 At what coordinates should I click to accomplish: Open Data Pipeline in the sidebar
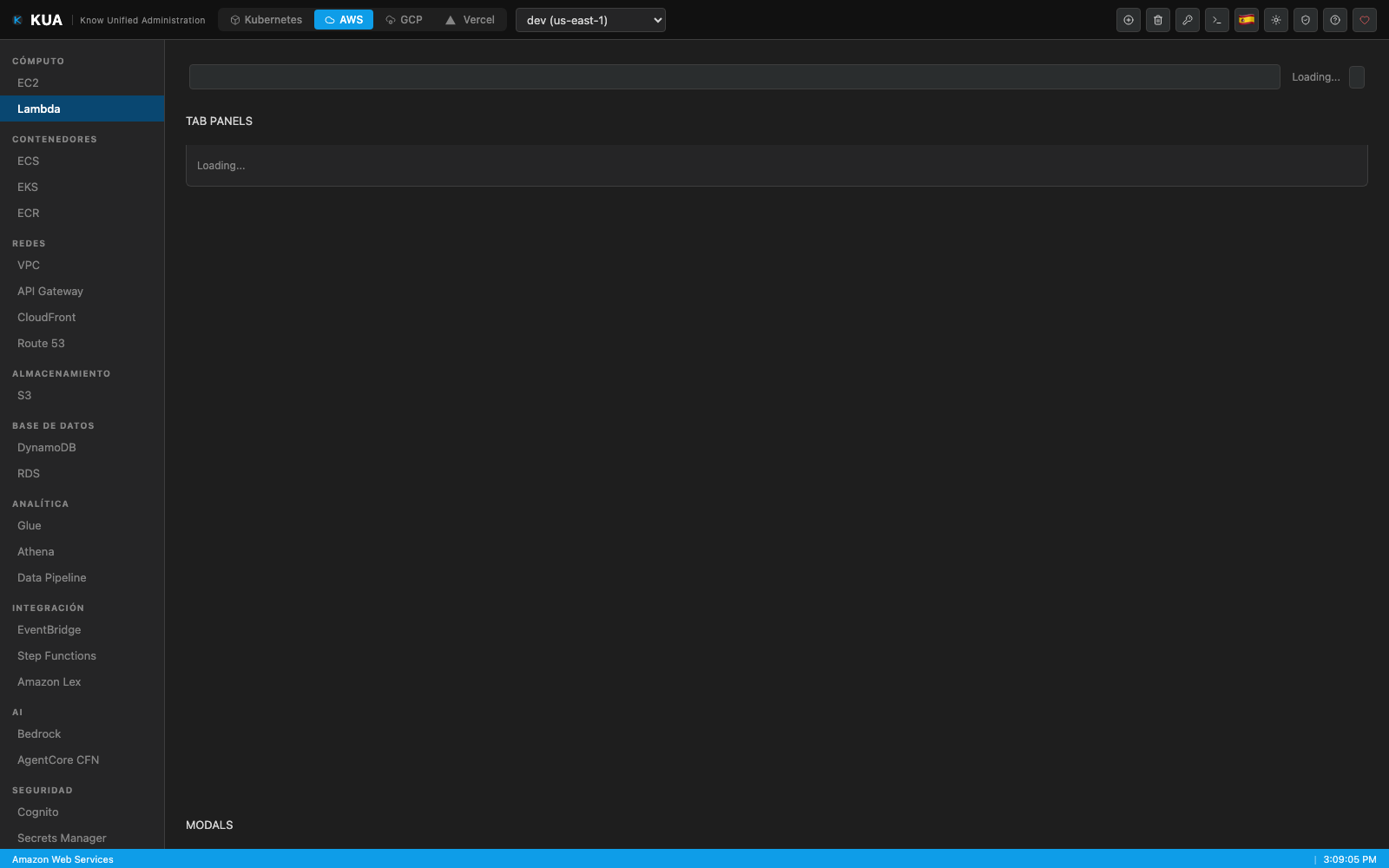[x=82, y=578]
